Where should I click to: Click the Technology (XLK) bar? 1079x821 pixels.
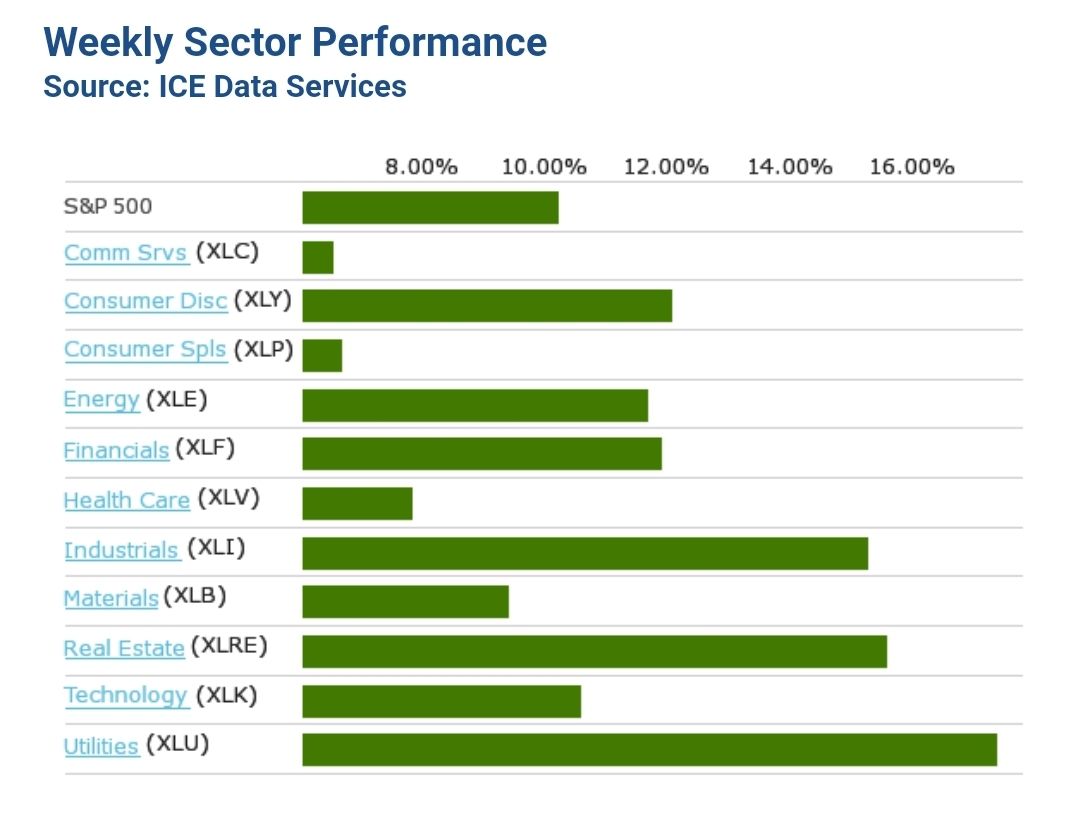pyautogui.click(x=441, y=701)
